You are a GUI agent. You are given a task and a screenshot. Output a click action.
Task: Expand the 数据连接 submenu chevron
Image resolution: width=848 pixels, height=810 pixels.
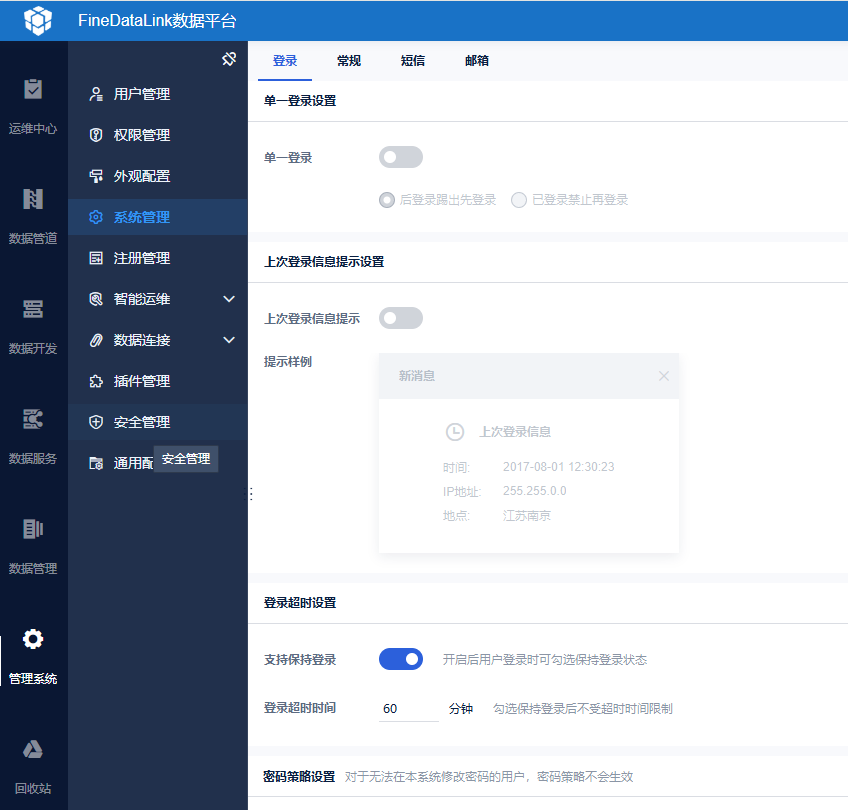click(229, 340)
